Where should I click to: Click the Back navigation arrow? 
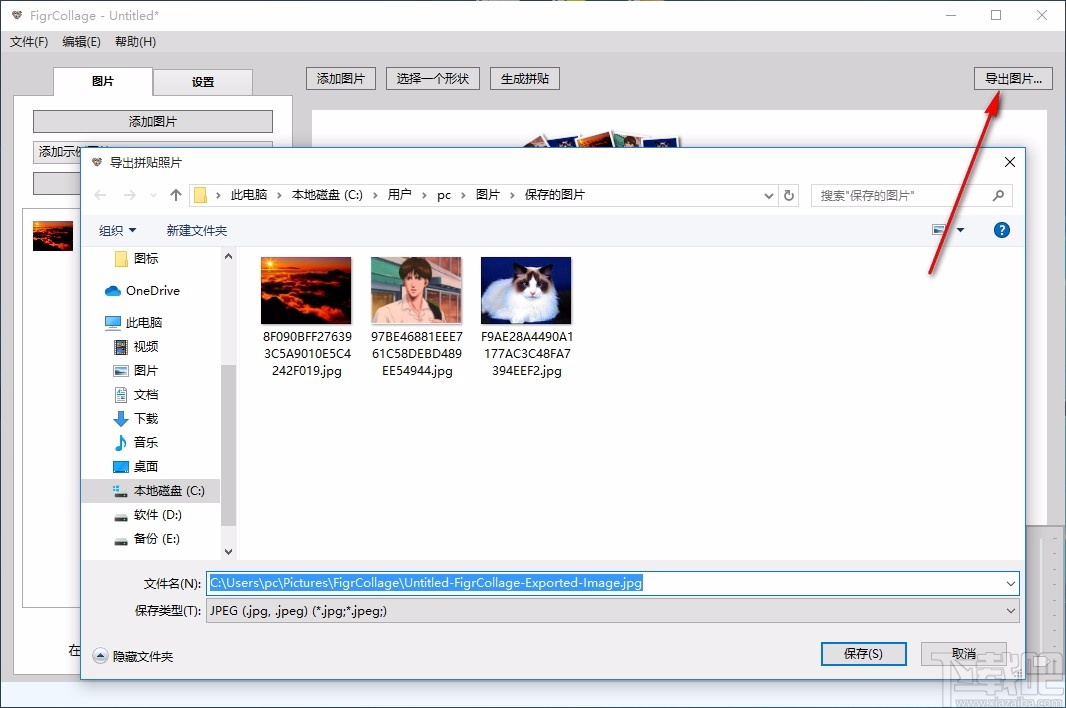100,194
